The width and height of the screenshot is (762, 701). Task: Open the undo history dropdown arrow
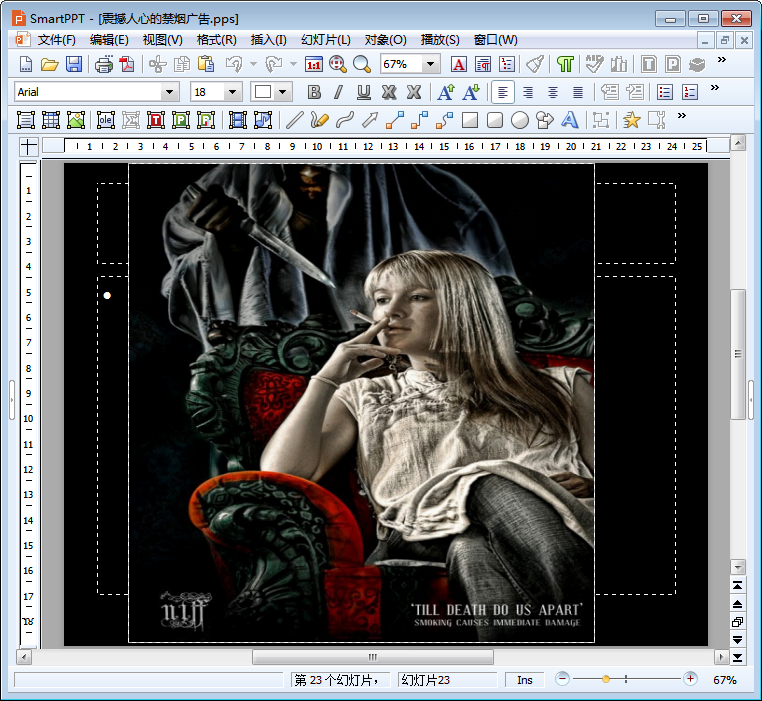point(253,64)
